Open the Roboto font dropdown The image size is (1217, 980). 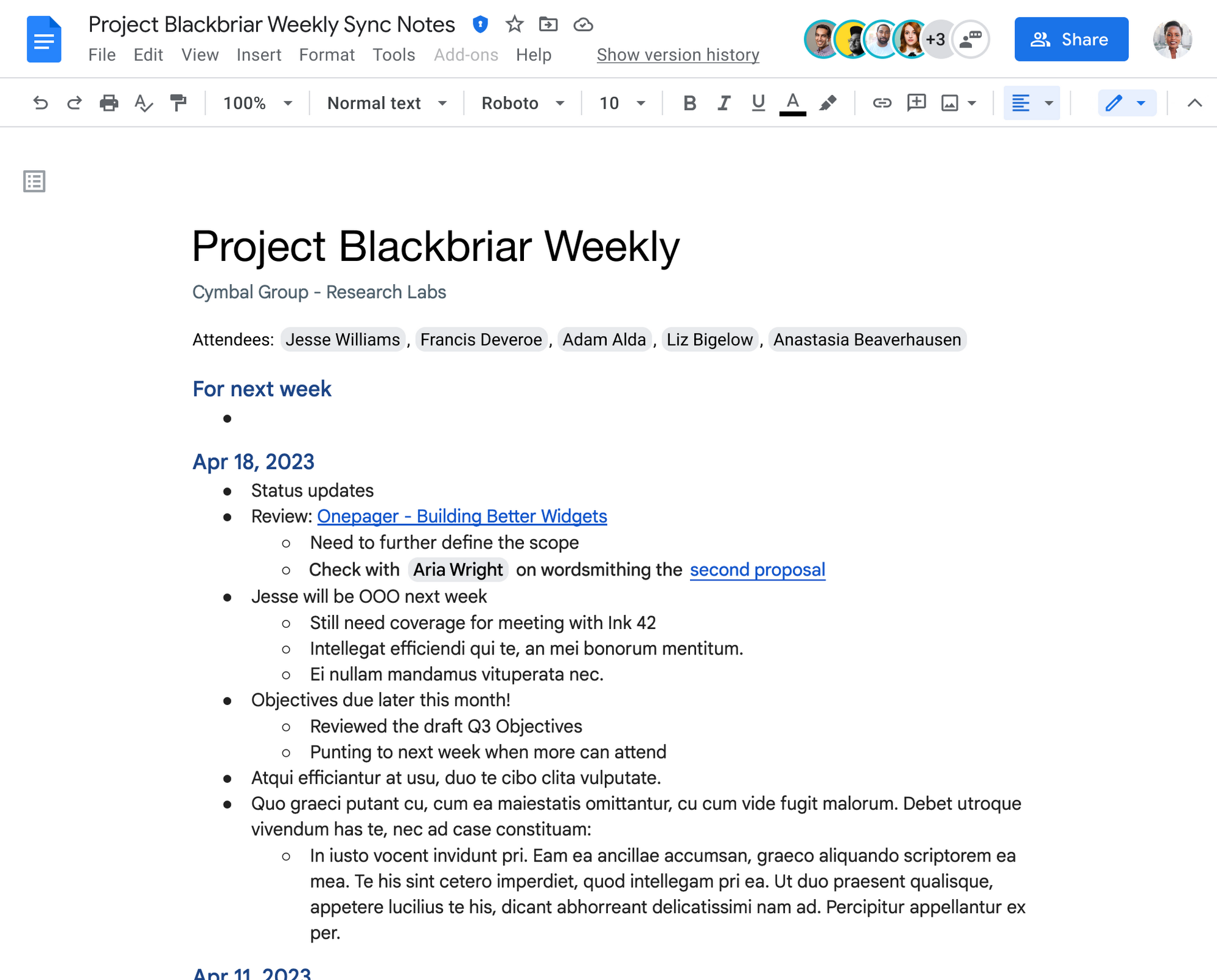click(x=523, y=103)
